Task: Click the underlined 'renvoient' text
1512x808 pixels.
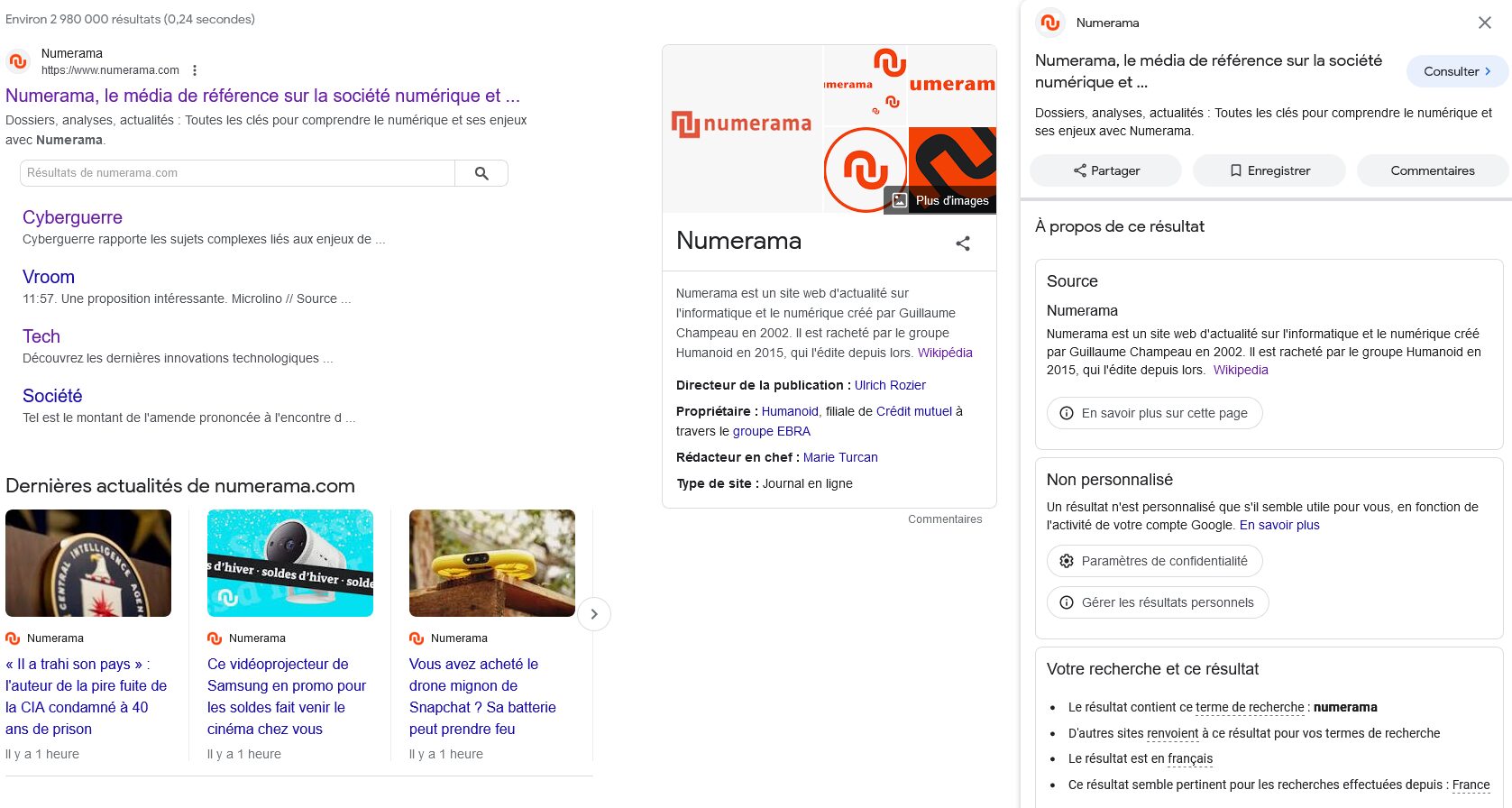Action: click(1172, 734)
